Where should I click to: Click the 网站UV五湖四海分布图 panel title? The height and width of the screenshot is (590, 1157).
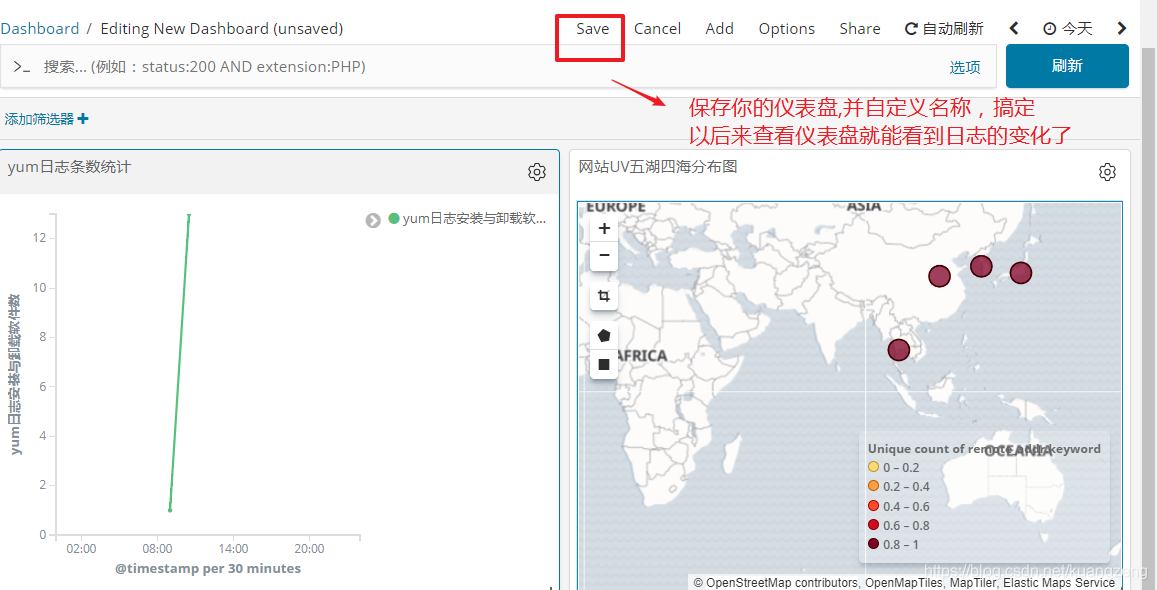pyautogui.click(x=657, y=167)
